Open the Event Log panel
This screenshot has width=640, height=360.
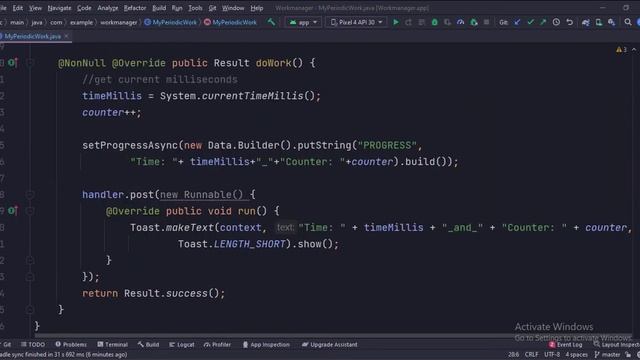(566, 344)
